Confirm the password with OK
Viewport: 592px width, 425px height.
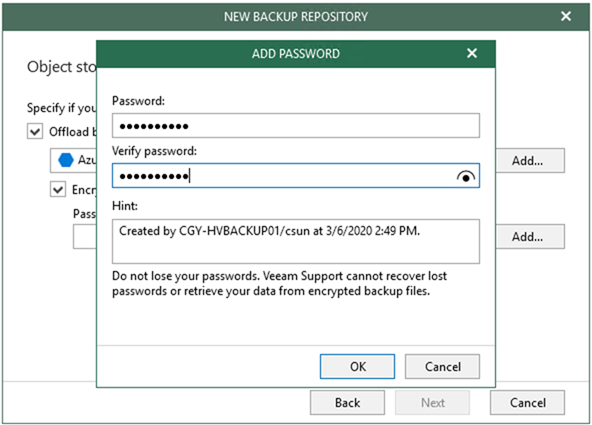point(357,366)
